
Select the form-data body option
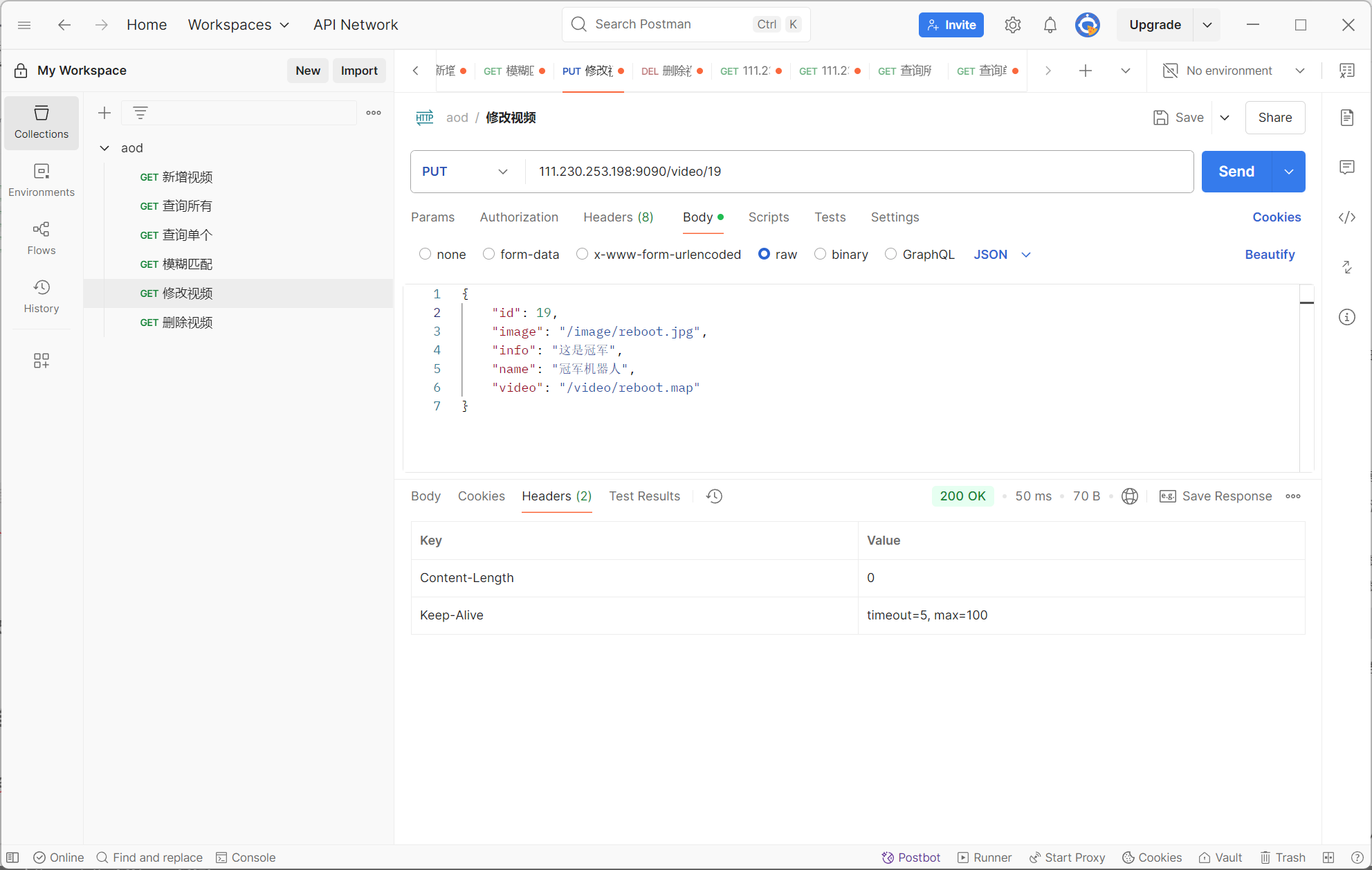(x=489, y=254)
